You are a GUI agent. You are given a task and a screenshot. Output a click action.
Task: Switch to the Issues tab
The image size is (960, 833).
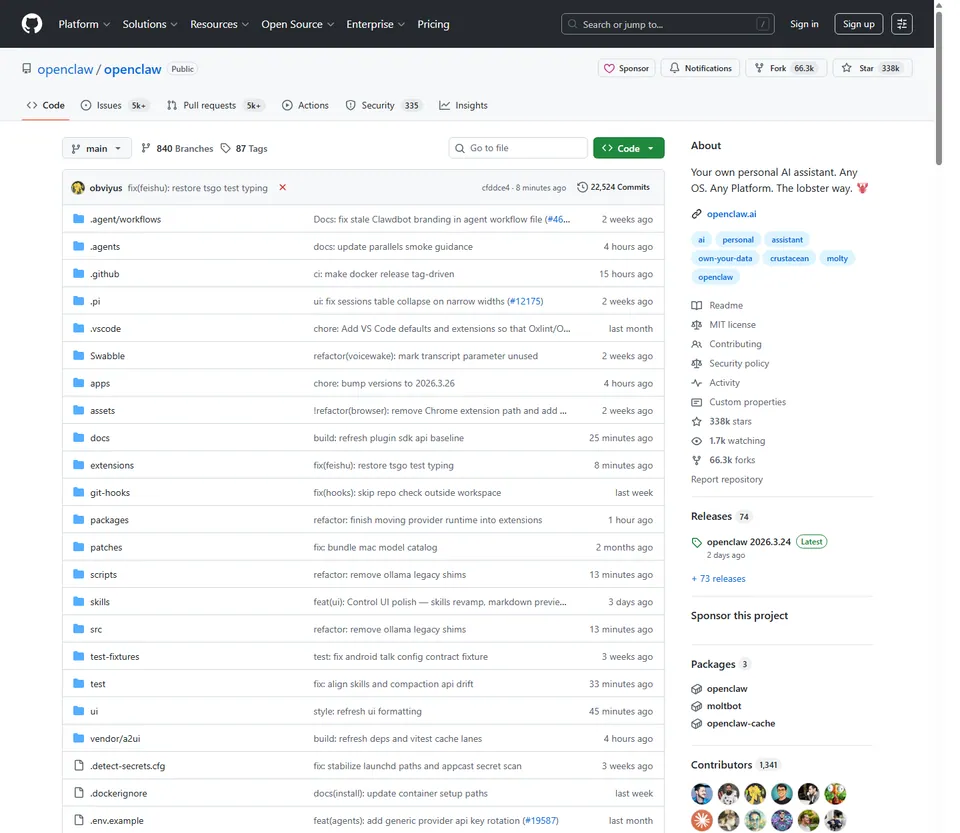[x=114, y=105]
